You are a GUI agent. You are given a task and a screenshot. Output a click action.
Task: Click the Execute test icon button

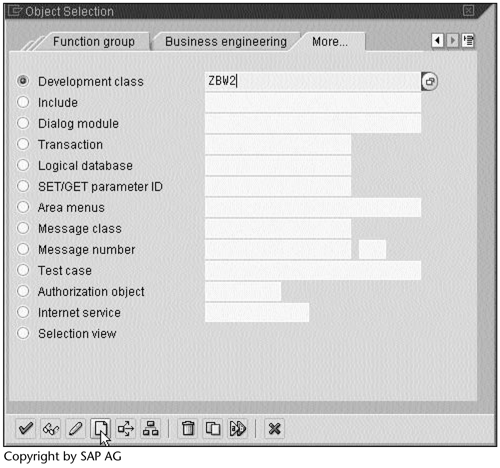[238, 428]
